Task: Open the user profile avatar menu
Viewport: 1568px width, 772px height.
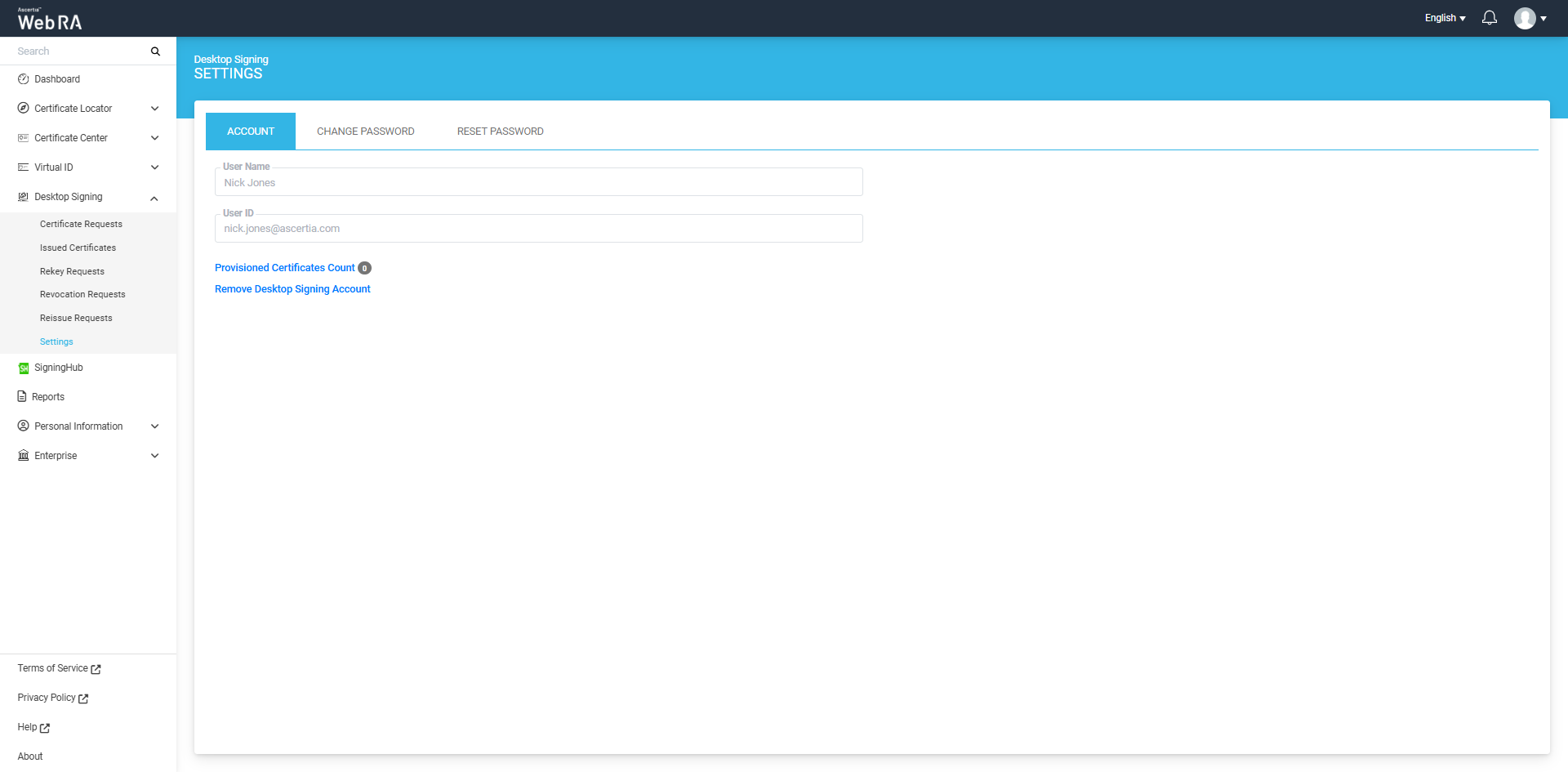Action: [x=1526, y=18]
